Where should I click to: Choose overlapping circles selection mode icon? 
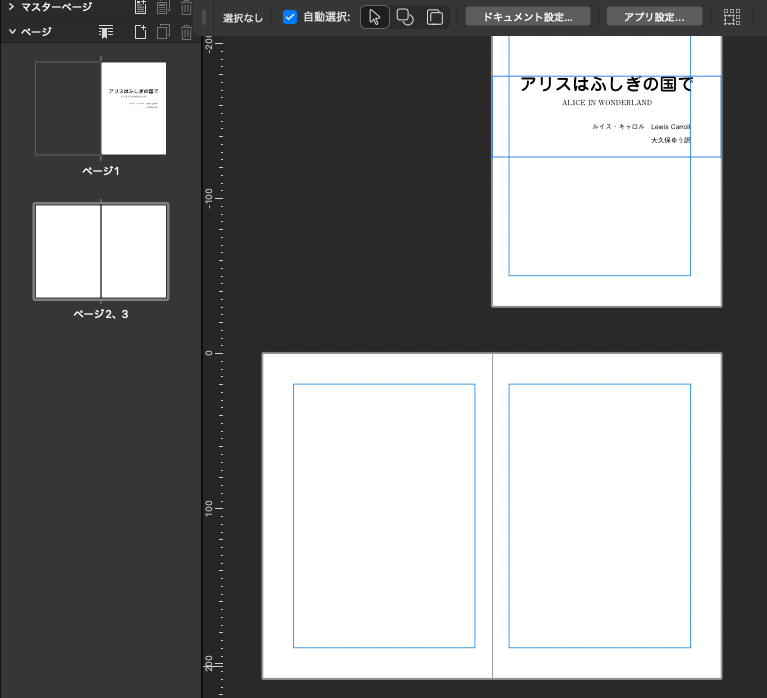[x=405, y=17]
